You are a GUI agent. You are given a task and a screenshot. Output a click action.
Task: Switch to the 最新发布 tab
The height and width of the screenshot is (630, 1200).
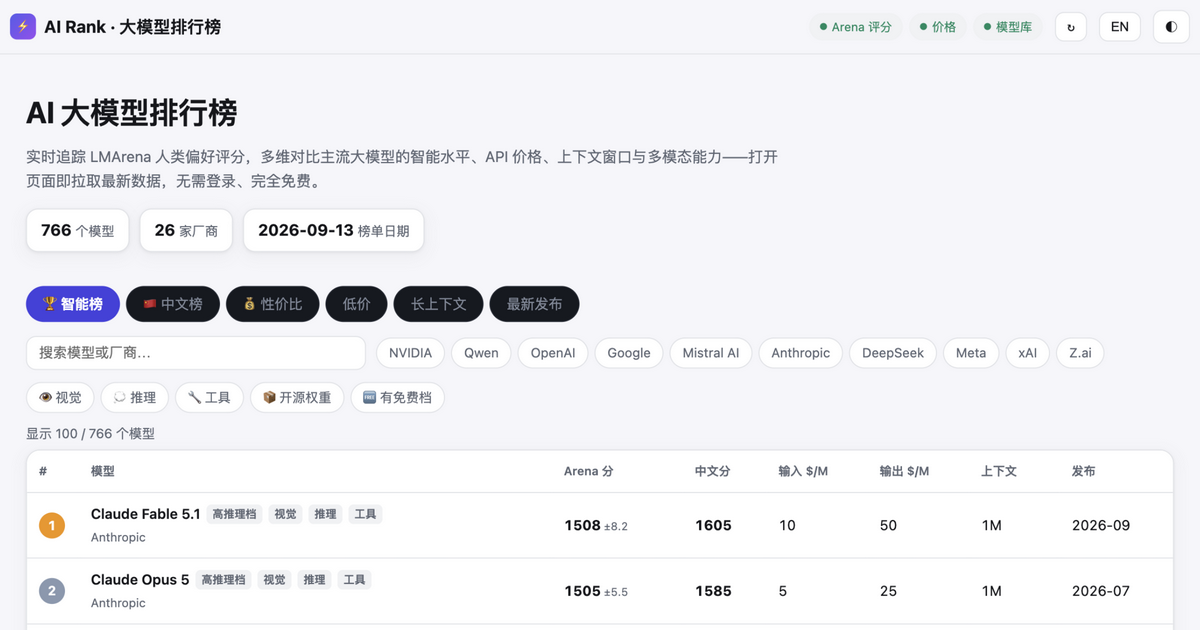tap(535, 304)
